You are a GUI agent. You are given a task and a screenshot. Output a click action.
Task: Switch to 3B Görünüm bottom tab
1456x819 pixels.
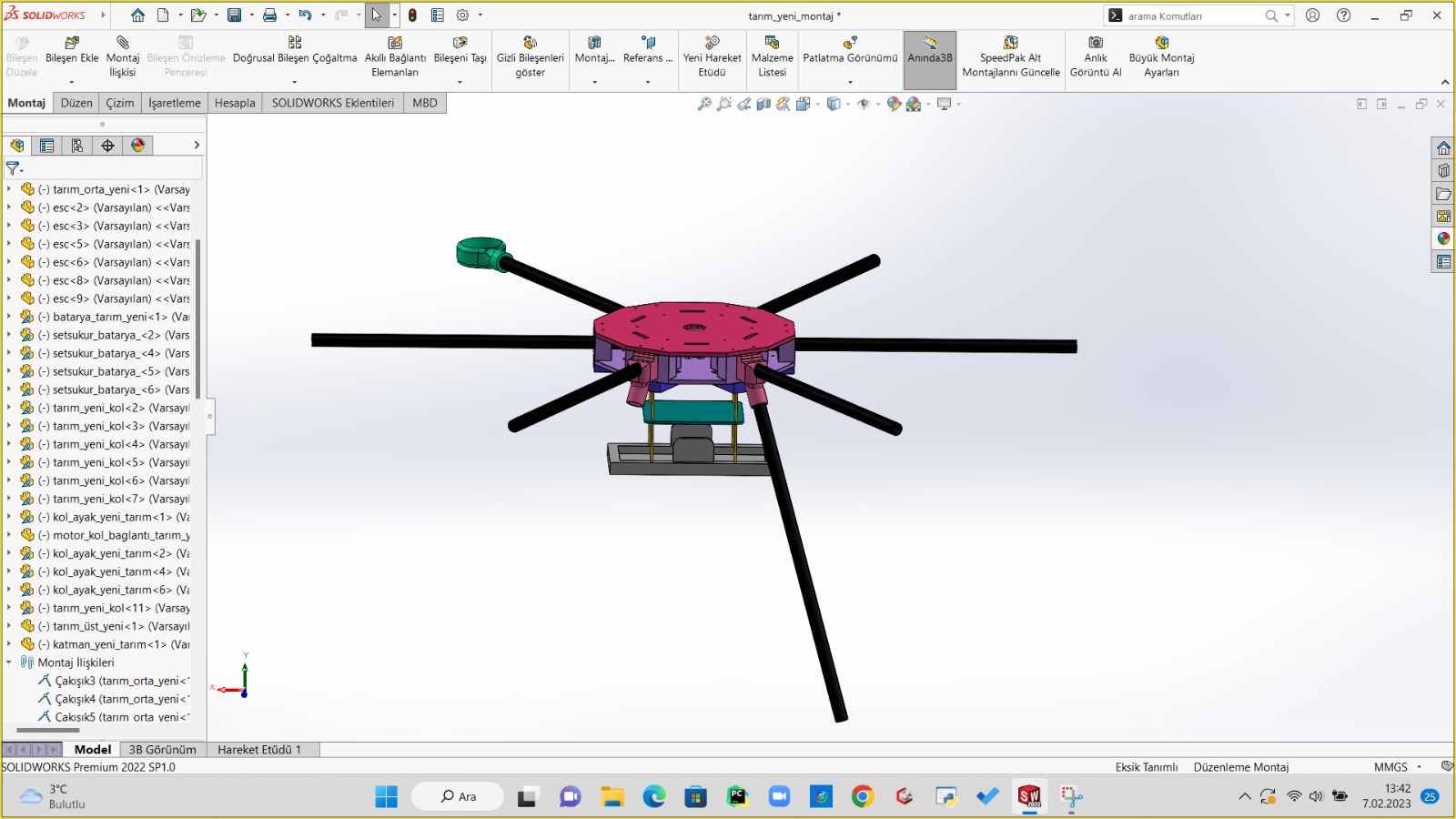tap(163, 750)
